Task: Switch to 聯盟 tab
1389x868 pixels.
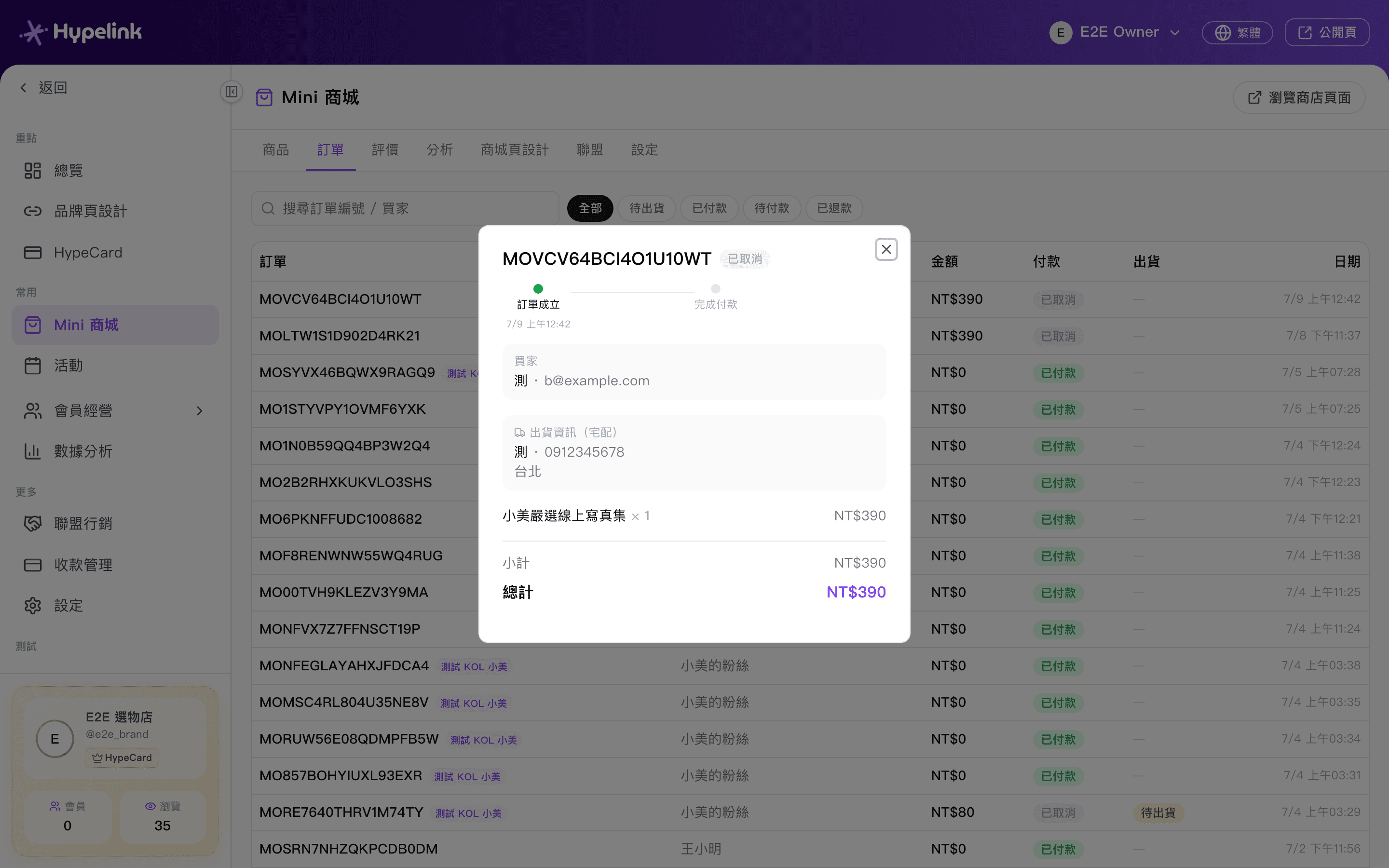Action: 590,150
